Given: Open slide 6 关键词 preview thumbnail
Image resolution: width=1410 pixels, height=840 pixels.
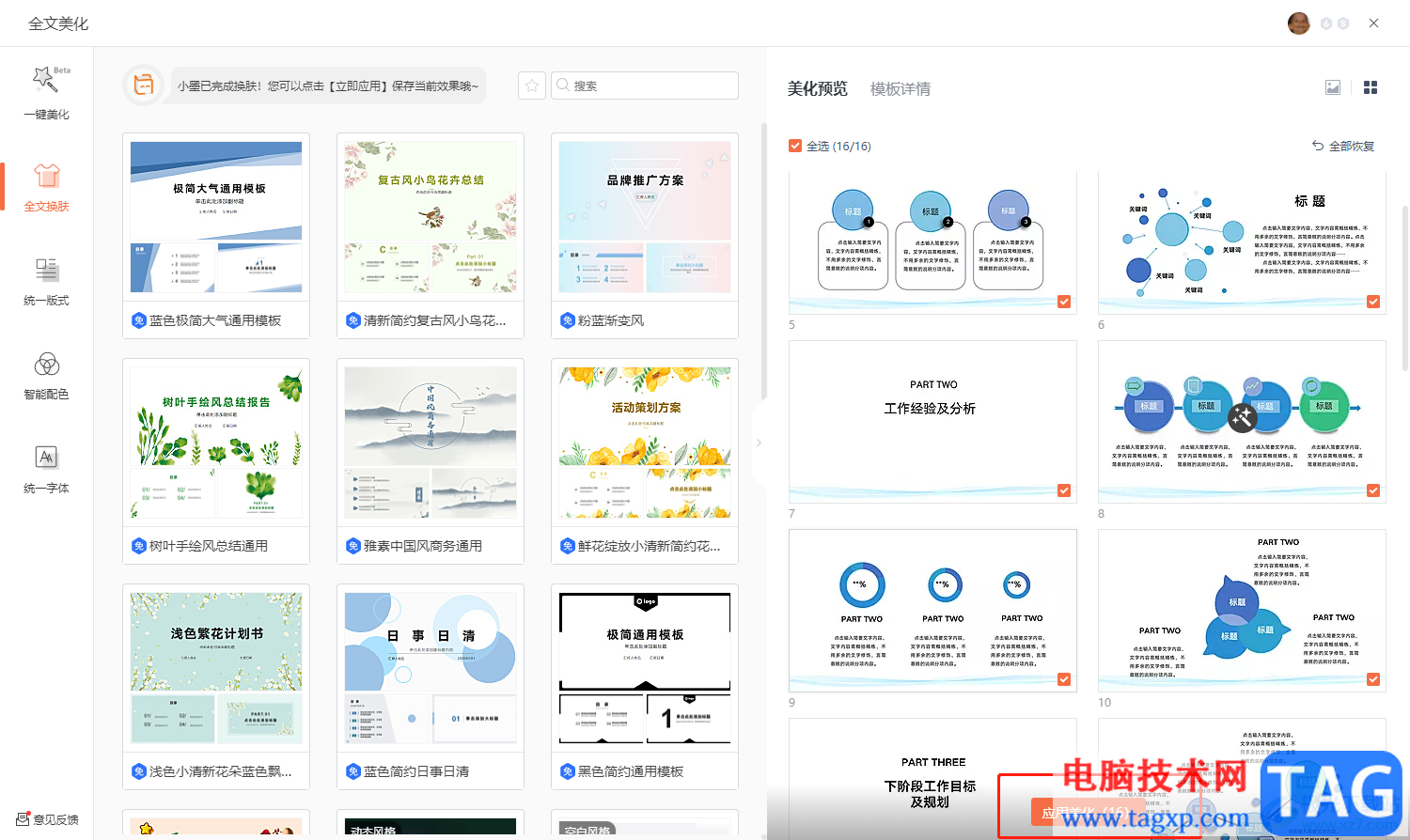Looking at the screenshot, I should point(1242,242).
